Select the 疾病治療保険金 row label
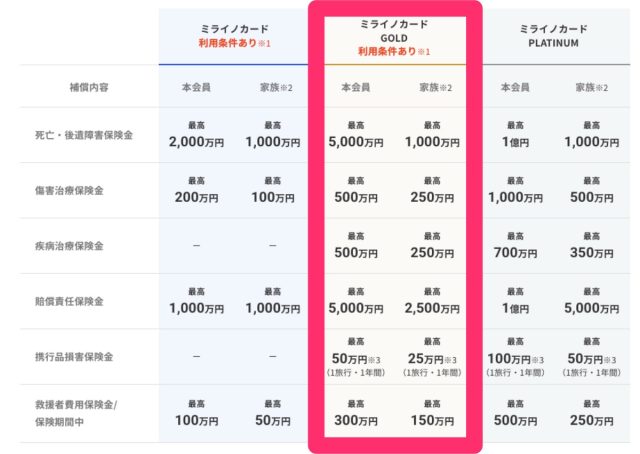Viewport: 640px width, 454px height. pyautogui.click(x=70, y=246)
